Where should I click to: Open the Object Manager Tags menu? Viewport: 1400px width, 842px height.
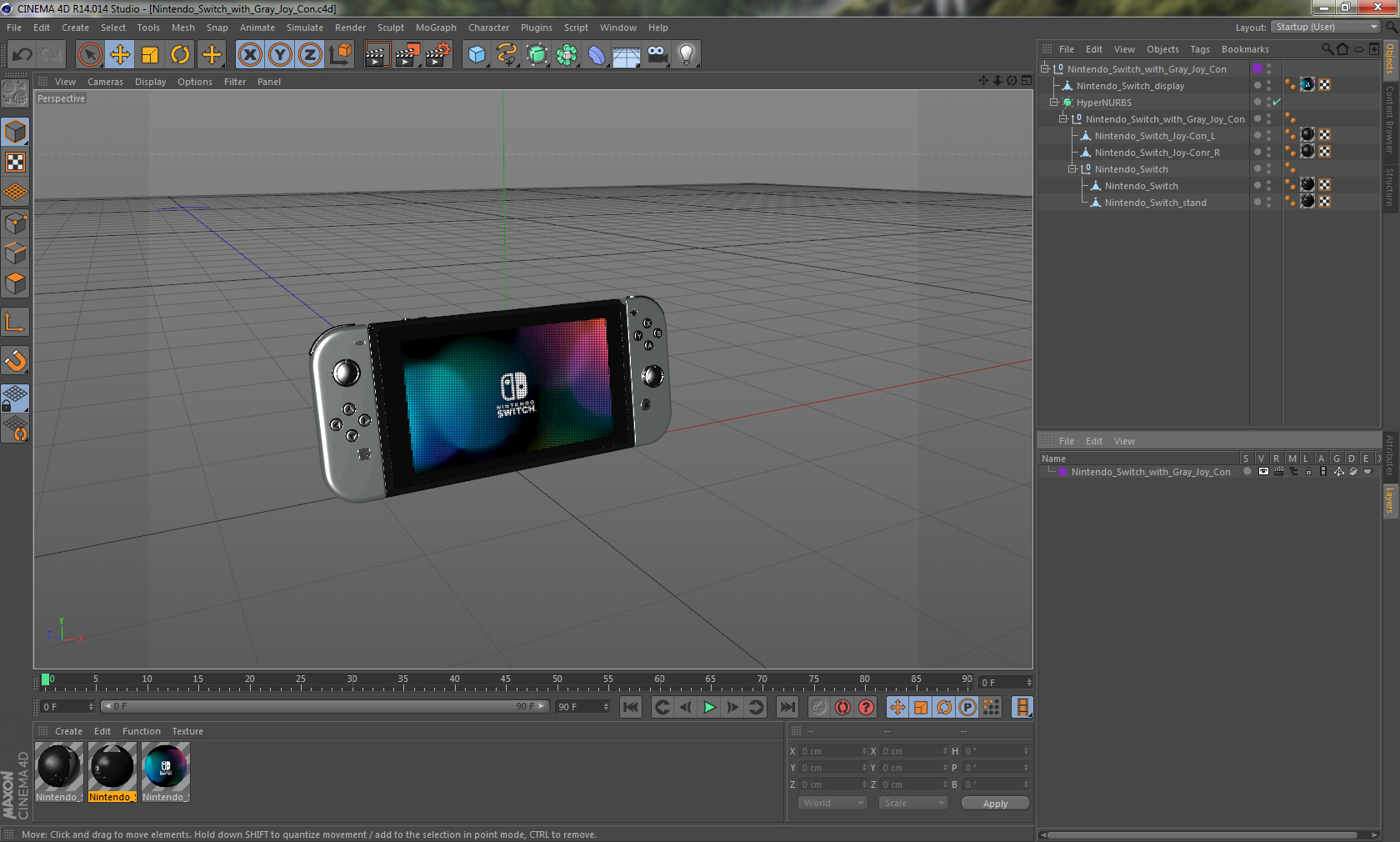[x=1199, y=49]
